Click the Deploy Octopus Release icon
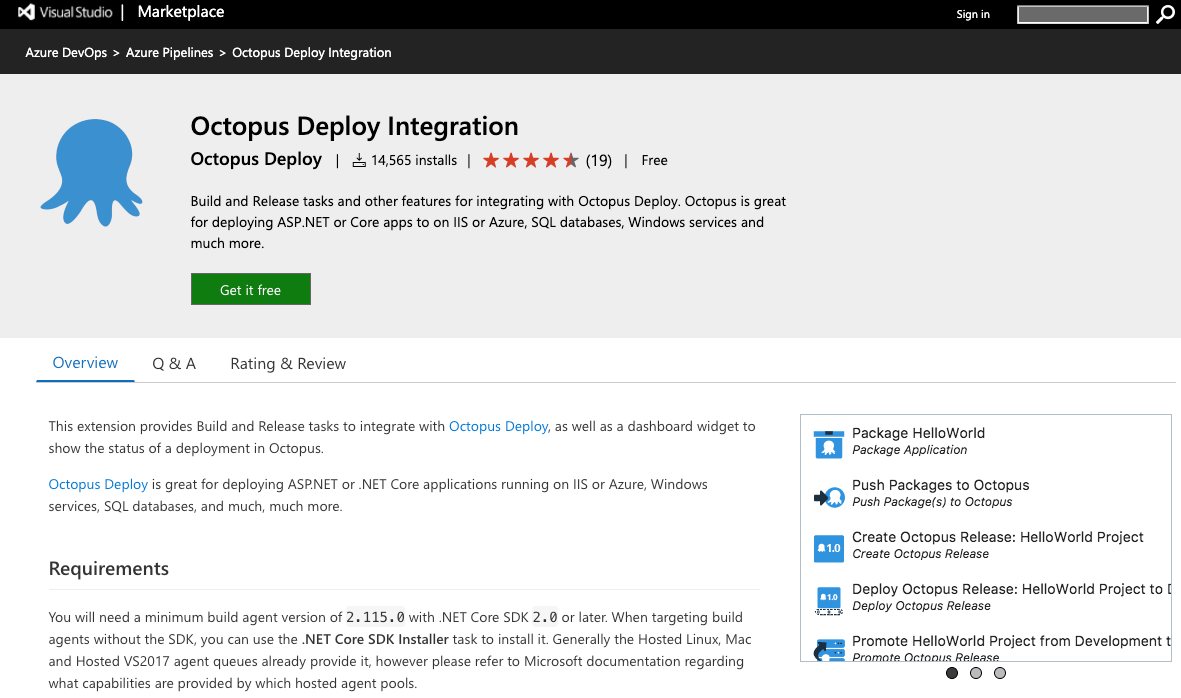The width and height of the screenshot is (1181, 698). [x=829, y=601]
